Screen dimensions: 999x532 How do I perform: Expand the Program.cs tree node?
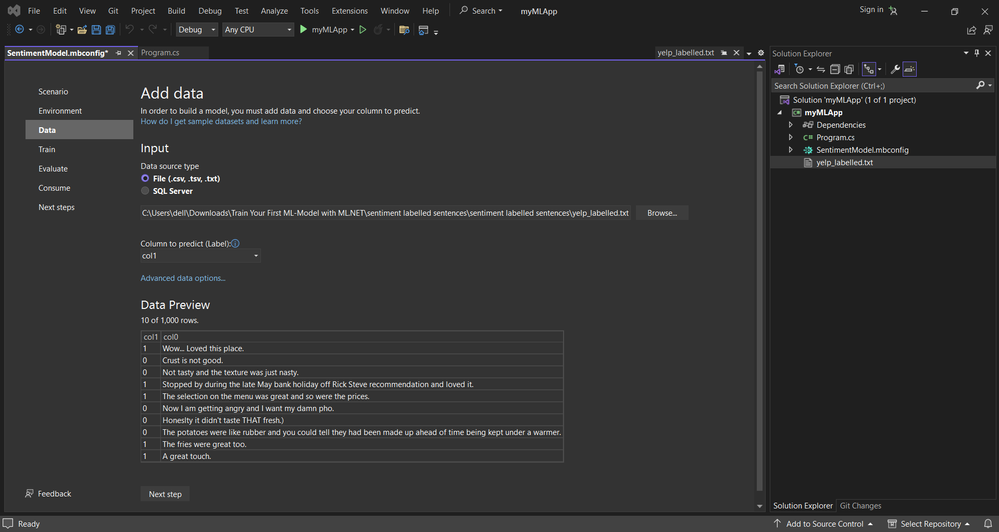791,137
